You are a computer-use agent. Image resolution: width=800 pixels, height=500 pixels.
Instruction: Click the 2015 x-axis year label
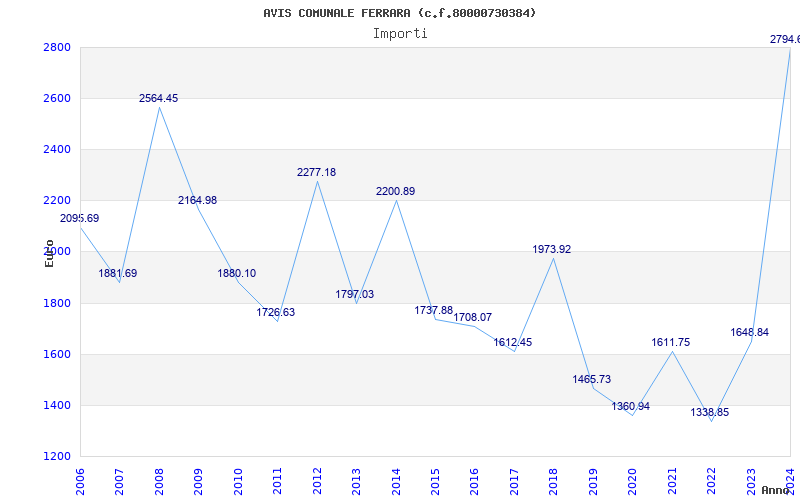tap(435, 482)
